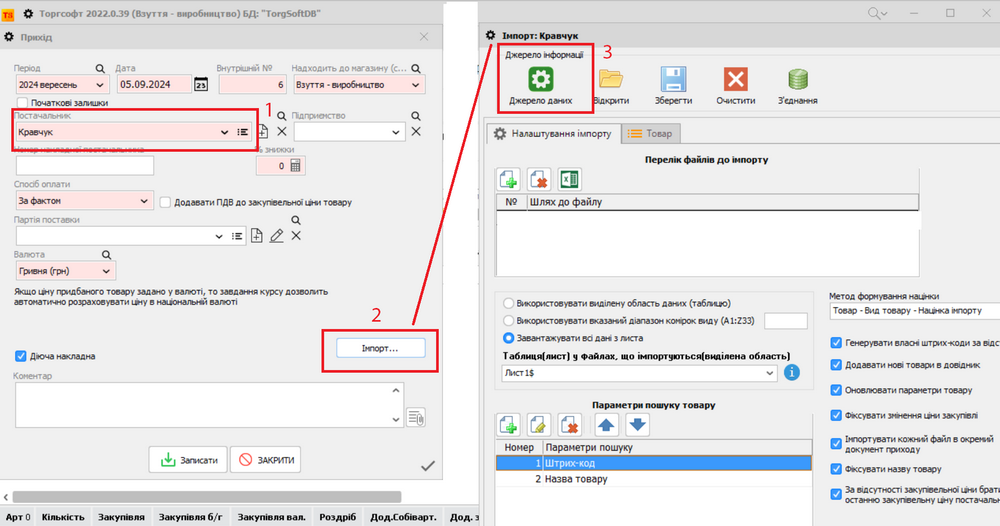This screenshot has height=526, width=1000.
Task: Click the calendar icon next to date
Action: point(200,85)
